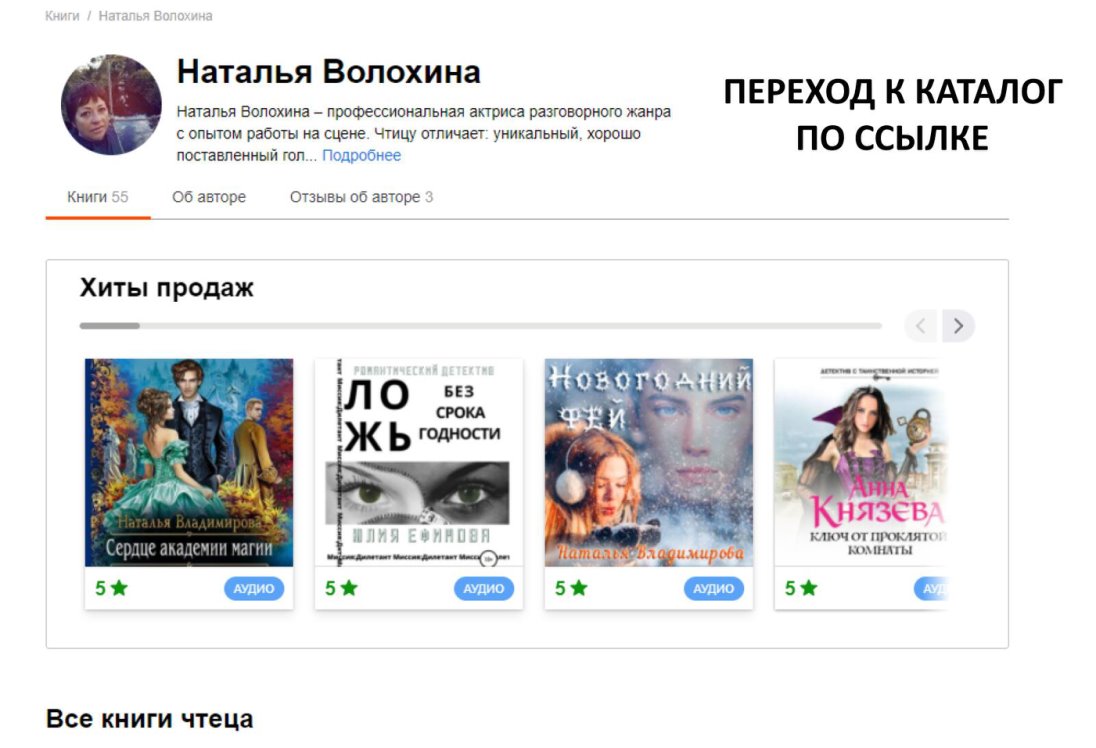Click the star rating under Ложь без срока годности
The image size is (1096, 748).
coord(341,589)
